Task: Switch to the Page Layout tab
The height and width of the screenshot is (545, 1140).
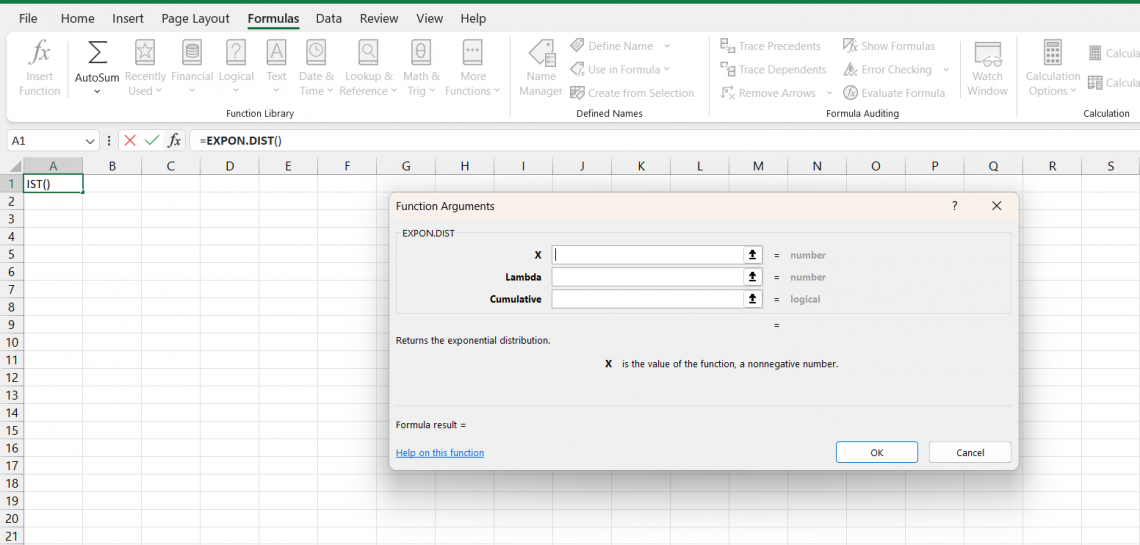Action: point(195,18)
